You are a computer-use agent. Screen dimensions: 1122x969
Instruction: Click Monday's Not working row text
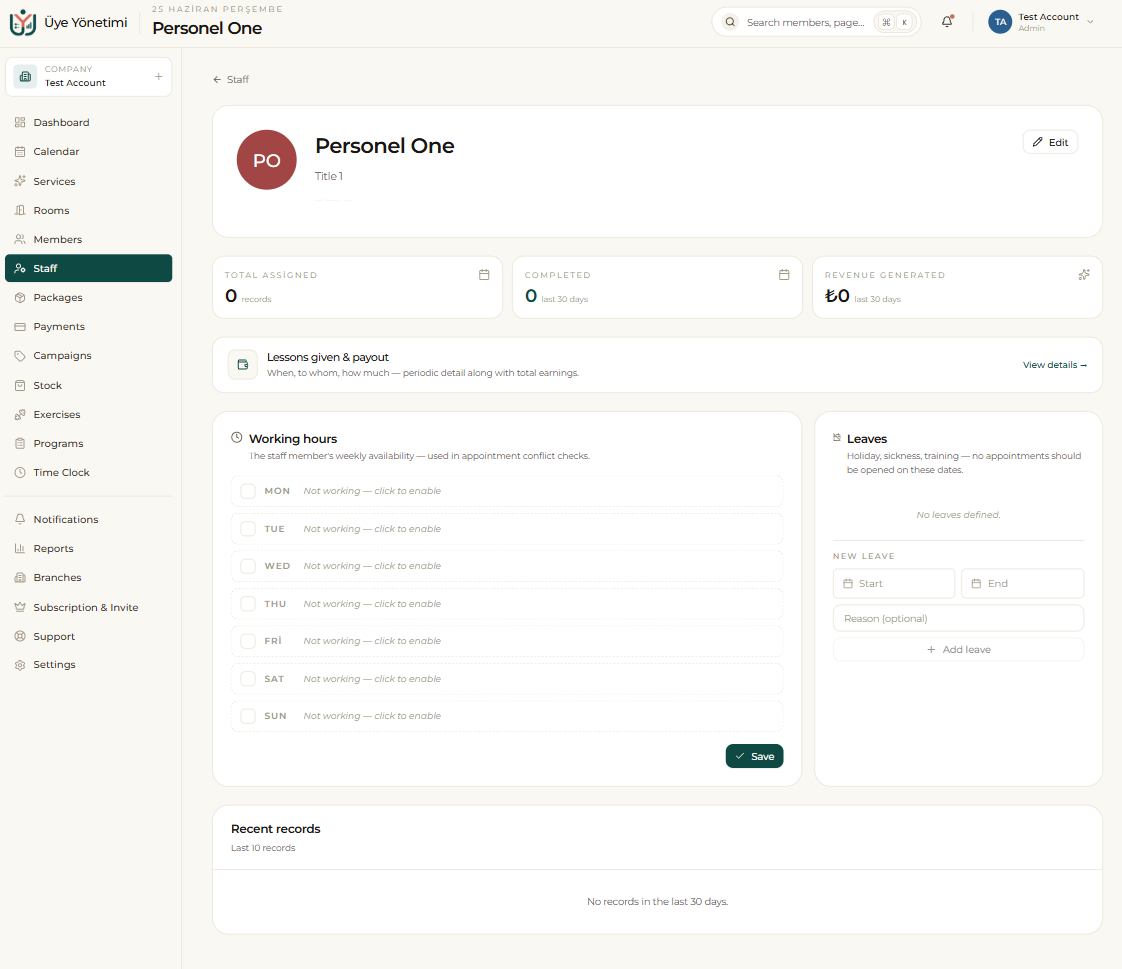[x=372, y=491]
